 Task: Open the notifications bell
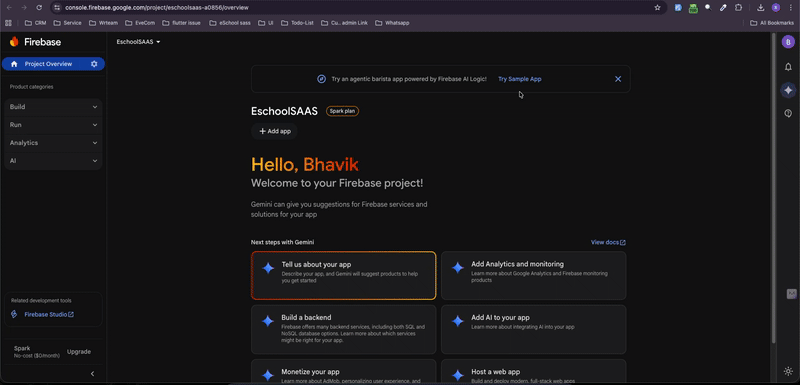pos(788,67)
